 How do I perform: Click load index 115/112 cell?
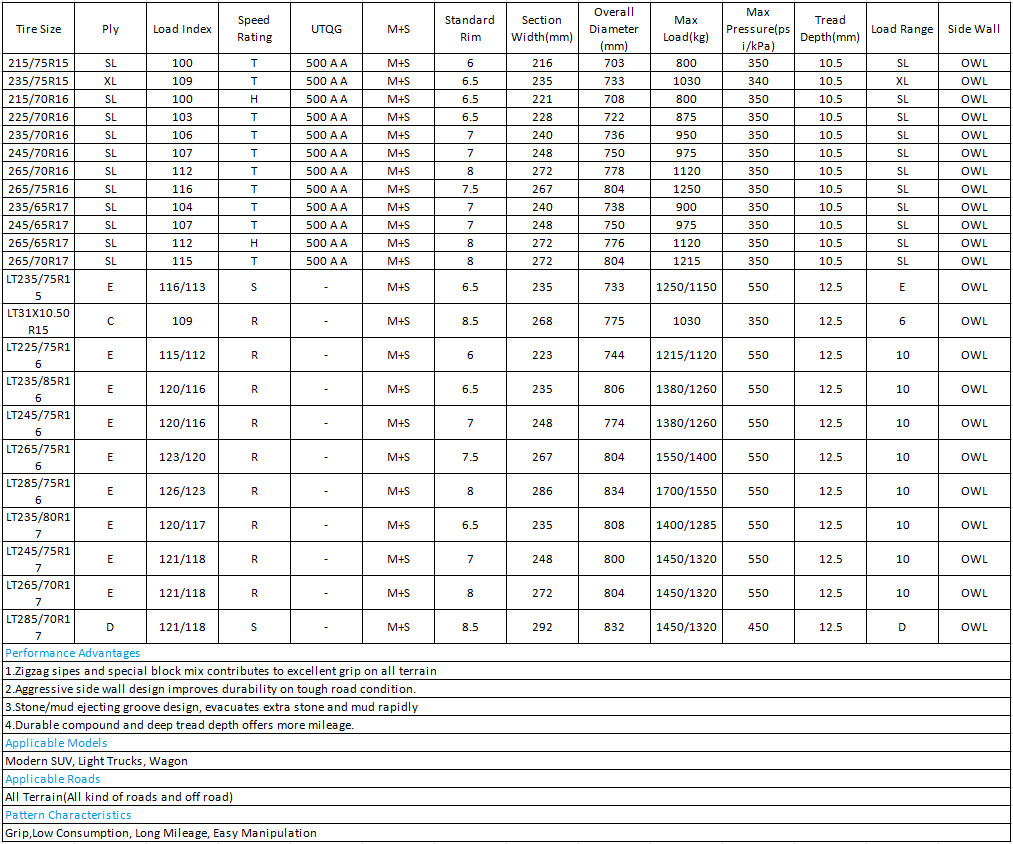click(x=182, y=355)
